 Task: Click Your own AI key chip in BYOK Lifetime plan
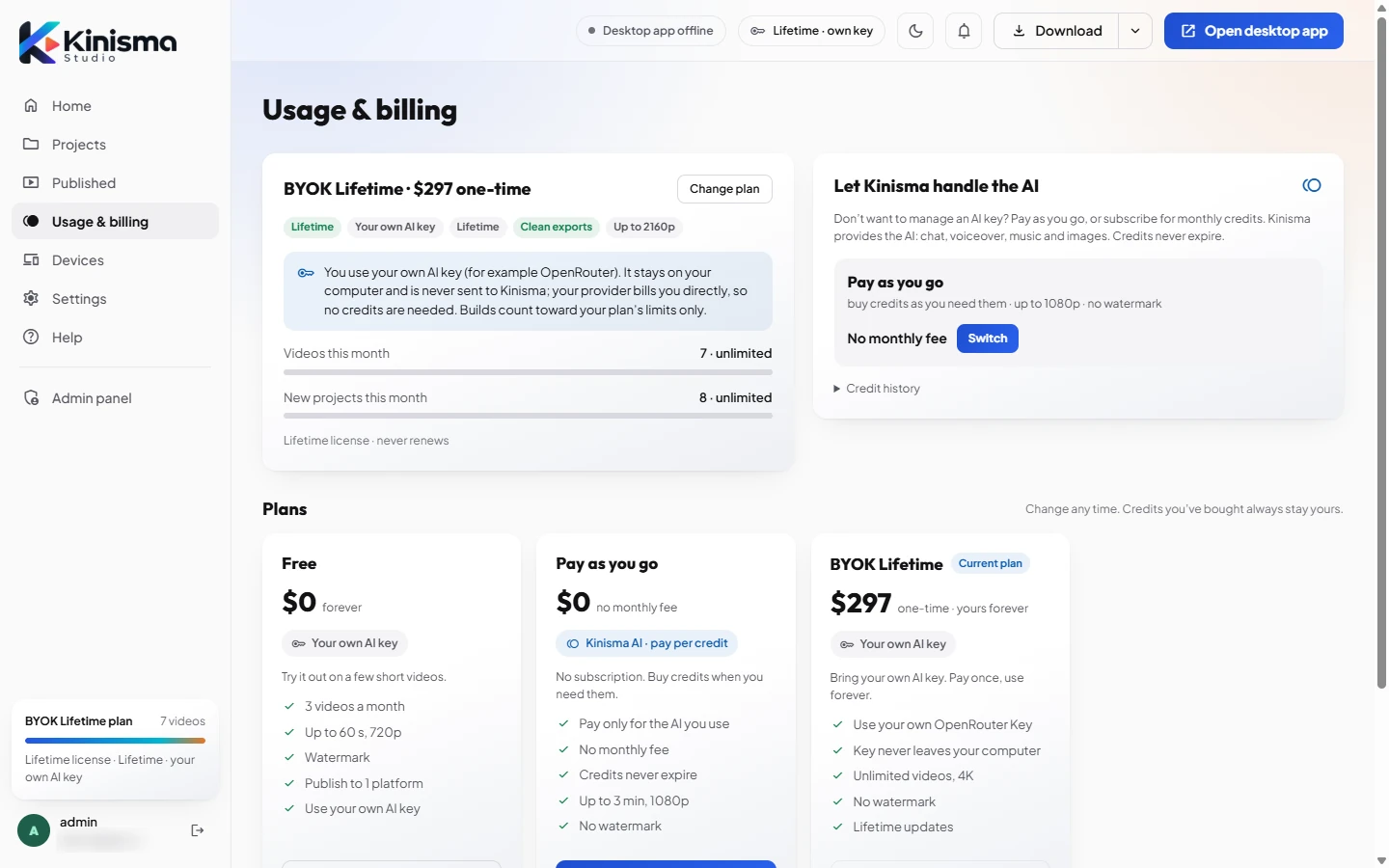(x=893, y=644)
